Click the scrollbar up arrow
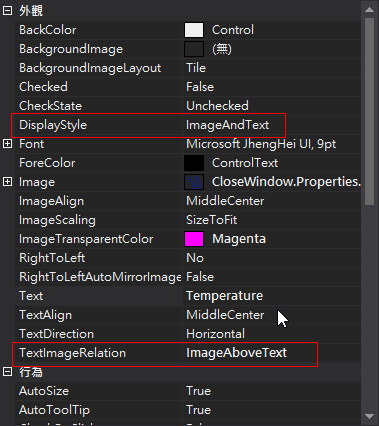 [369, 10]
